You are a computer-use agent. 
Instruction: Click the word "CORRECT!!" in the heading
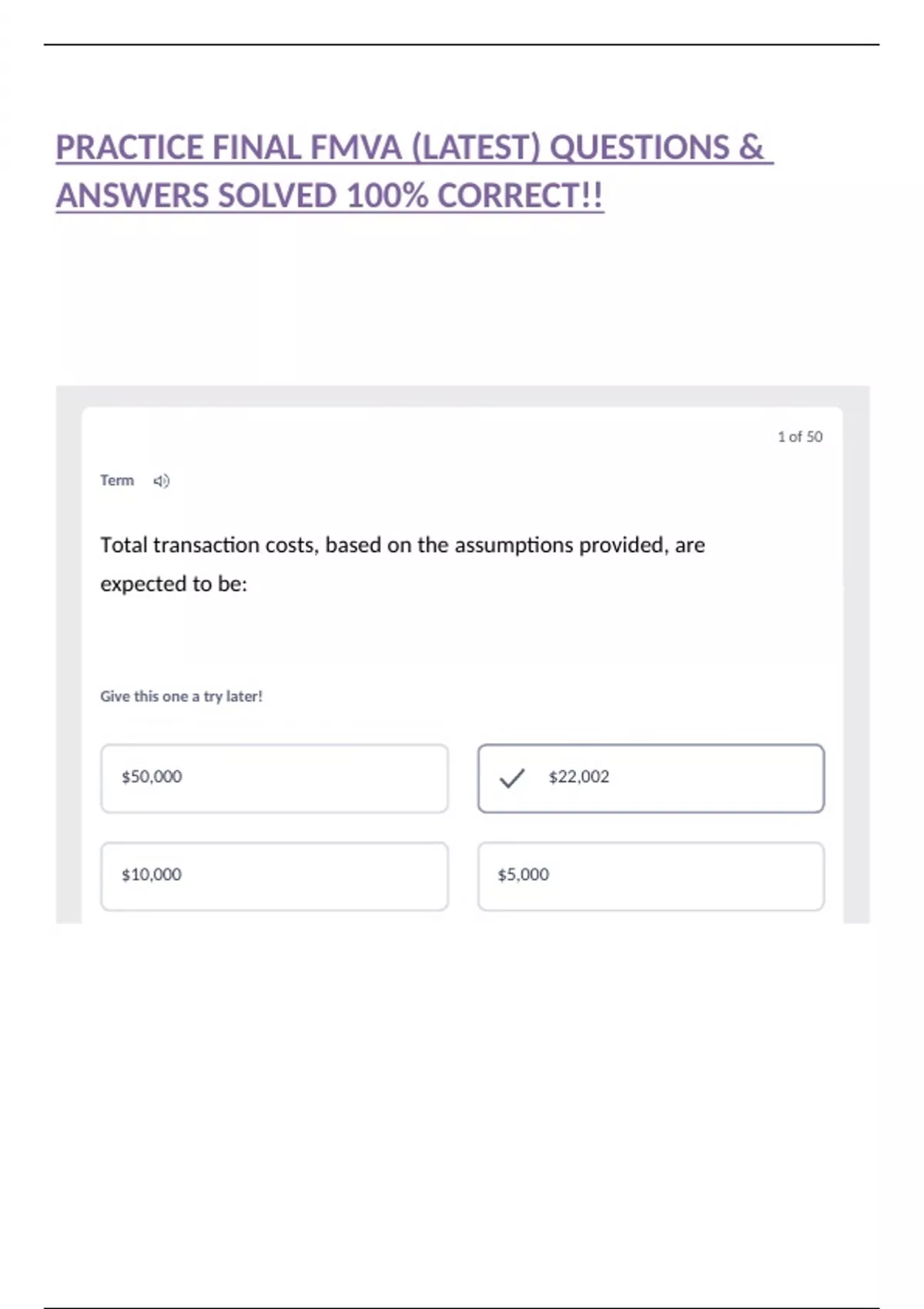click(x=521, y=196)
